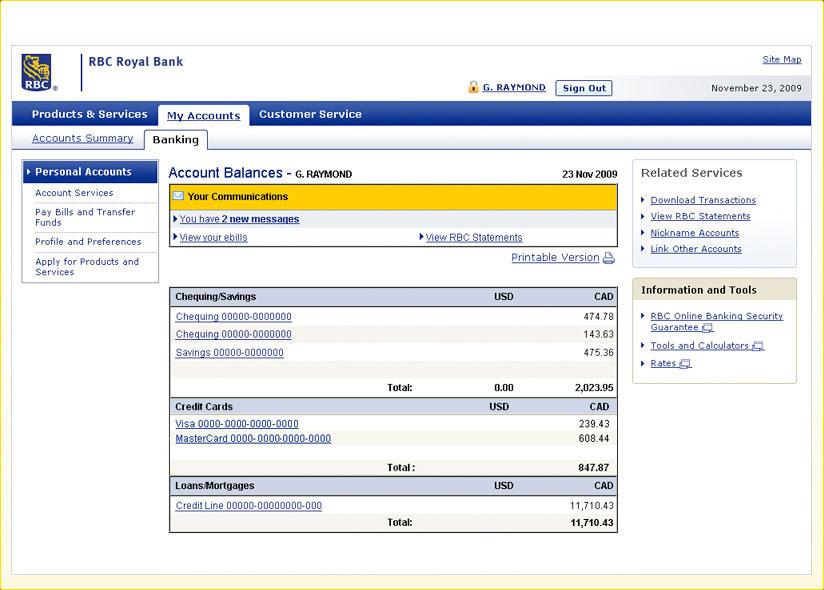Select the My Accounts tab

[203, 116]
